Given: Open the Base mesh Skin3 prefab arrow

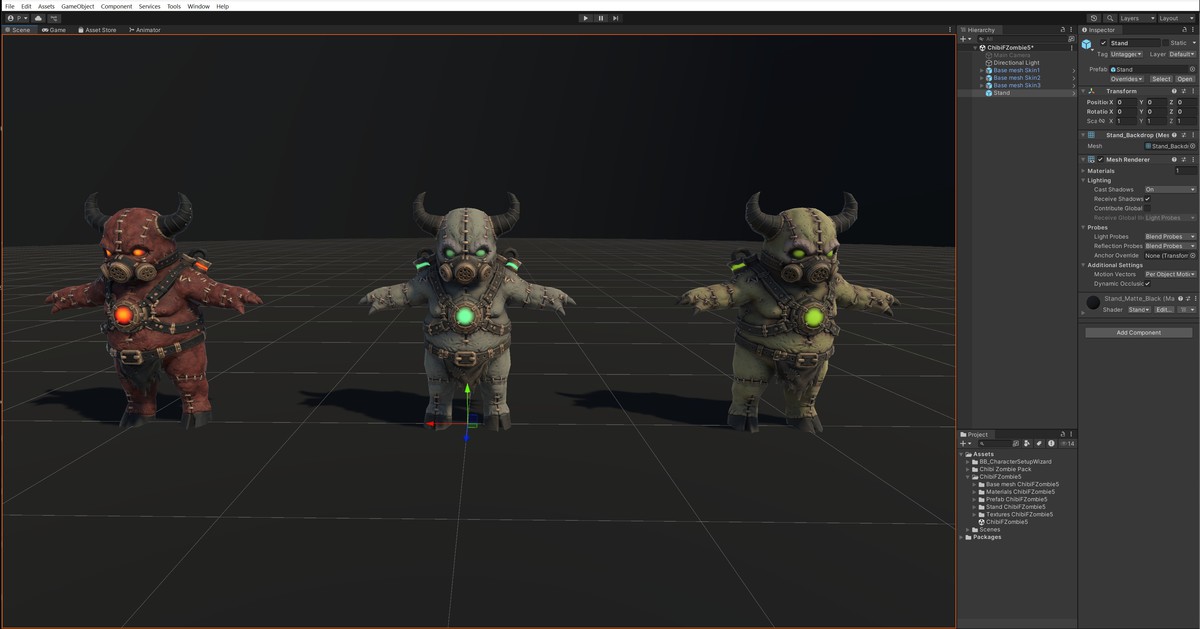Looking at the screenshot, I should pos(1074,85).
